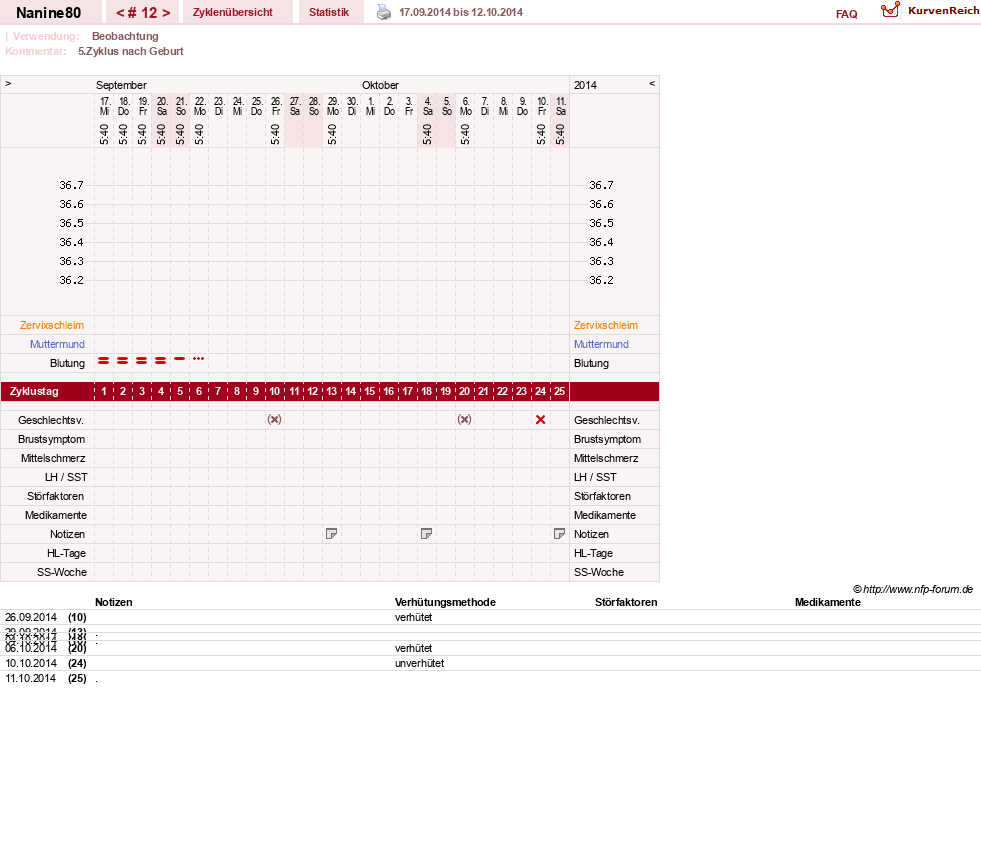Click the date header '11. Sa'
The height and width of the screenshot is (861, 981).
click(x=561, y=106)
